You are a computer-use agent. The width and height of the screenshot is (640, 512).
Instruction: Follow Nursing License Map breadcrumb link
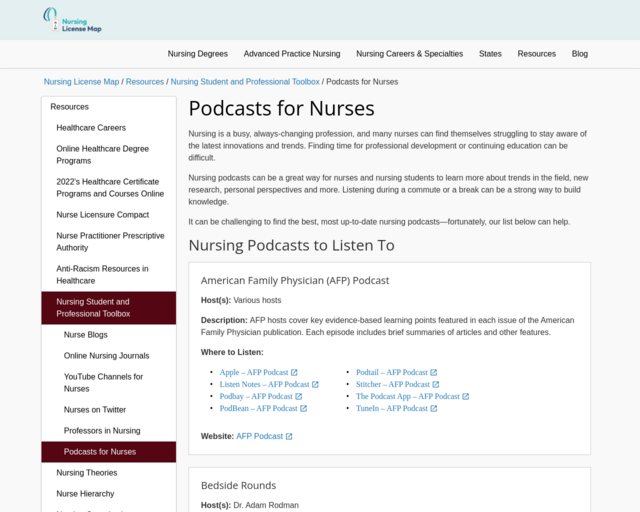(x=81, y=82)
